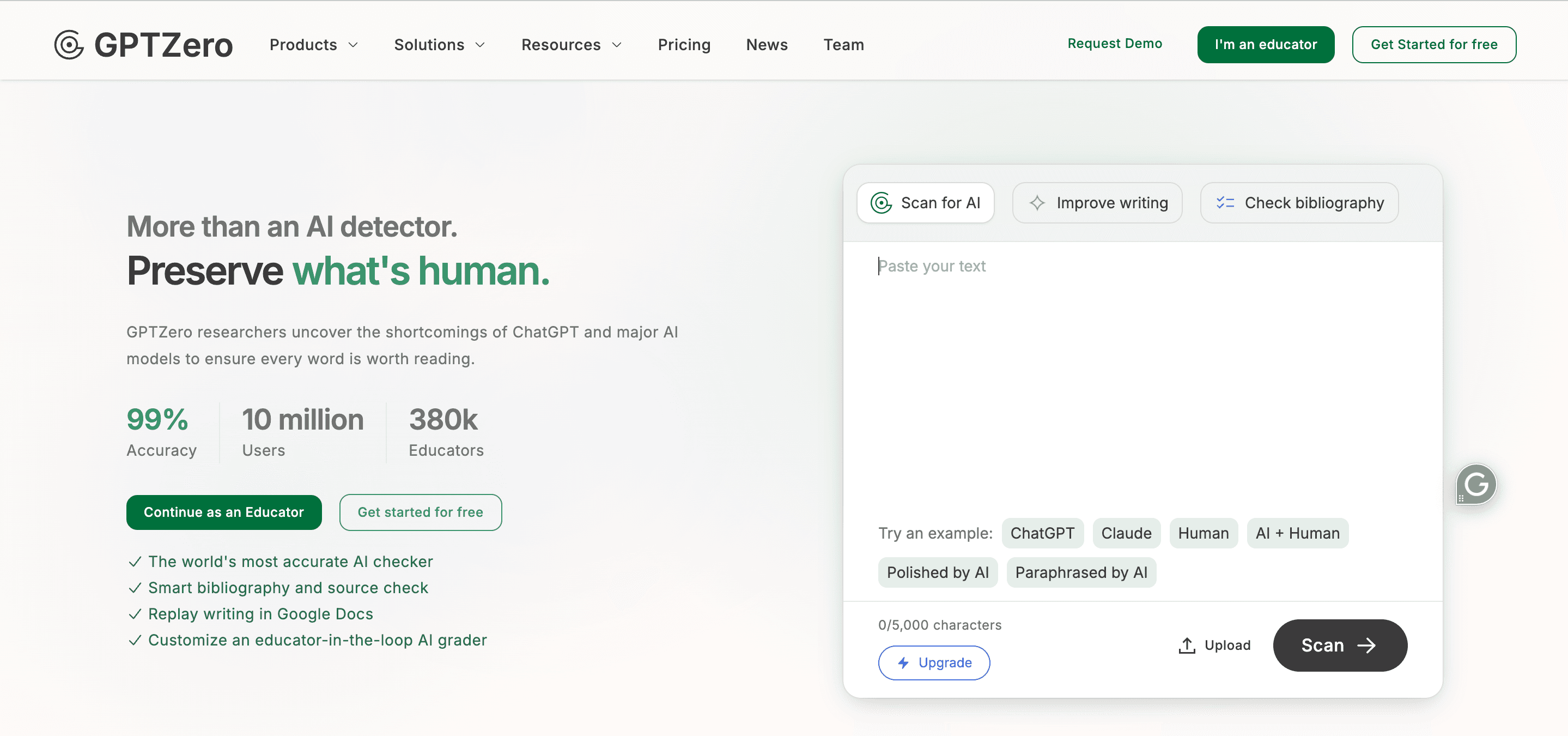Switch to the Improve writing tab
The width and height of the screenshot is (1568, 736).
coord(1097,203)
